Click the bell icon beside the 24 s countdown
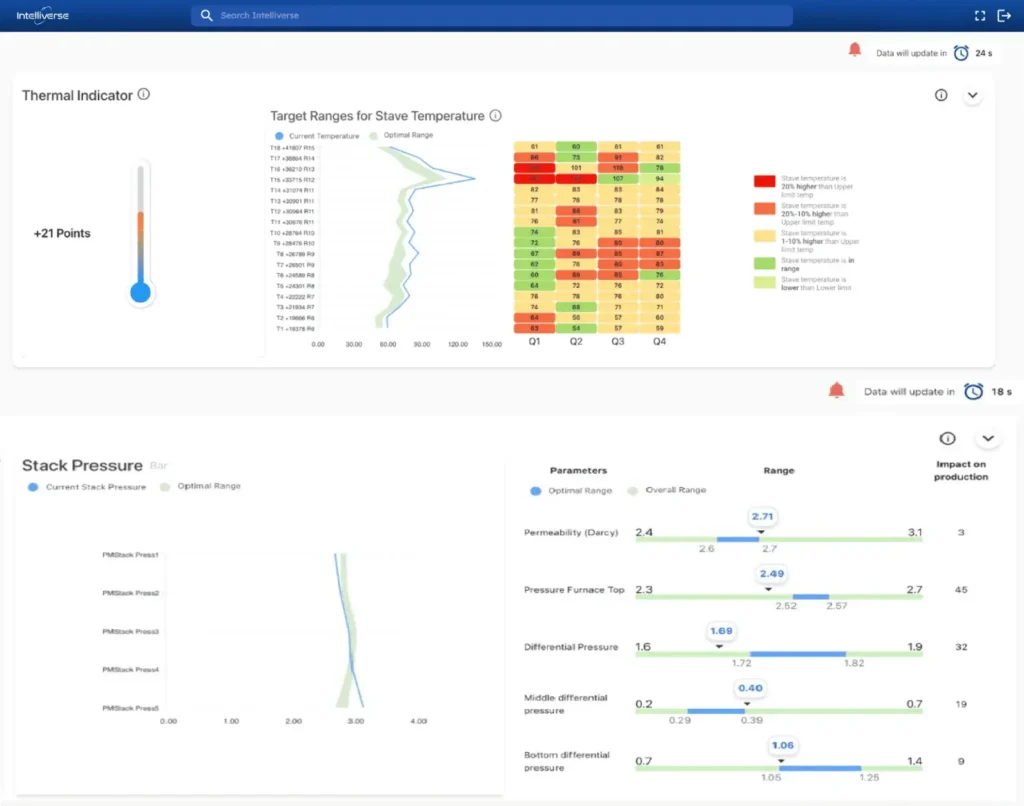 855,50
